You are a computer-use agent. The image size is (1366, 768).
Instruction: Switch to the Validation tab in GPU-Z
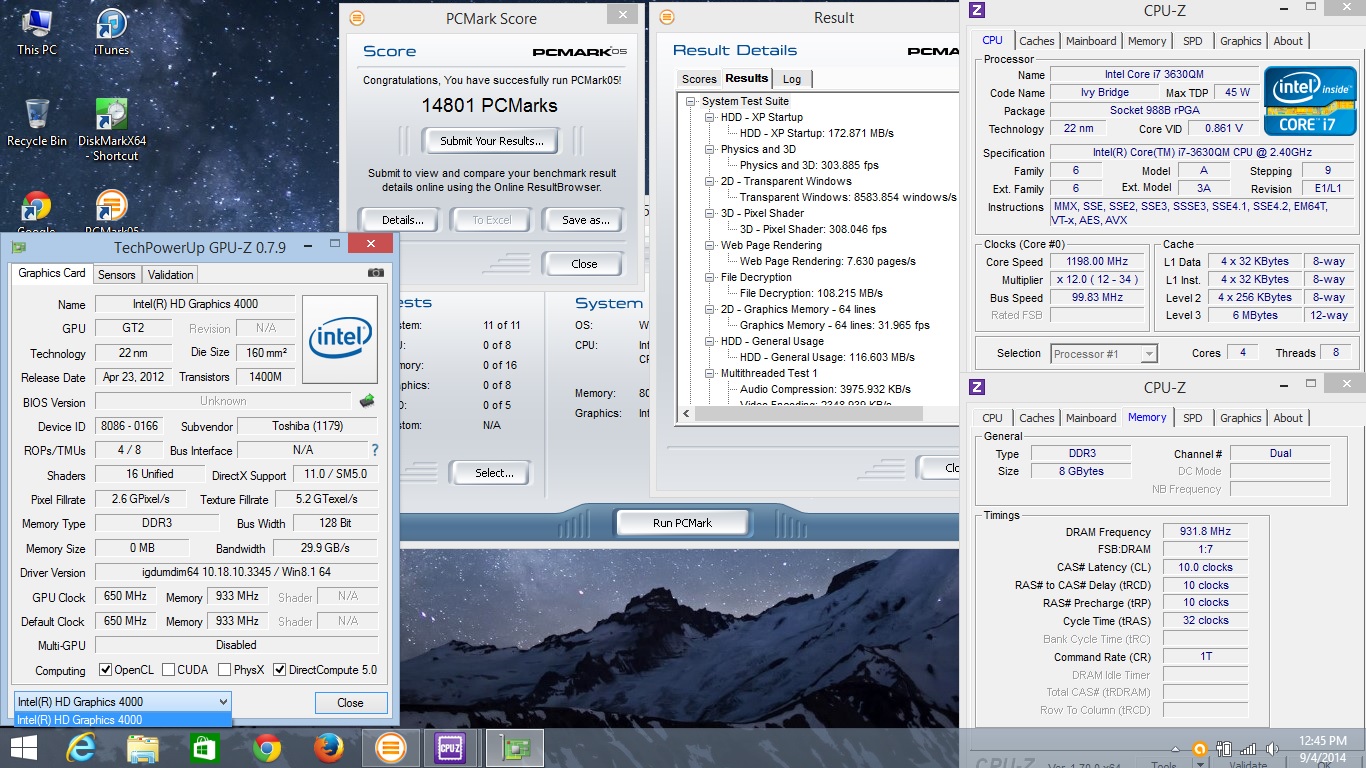tap(170, 275)
